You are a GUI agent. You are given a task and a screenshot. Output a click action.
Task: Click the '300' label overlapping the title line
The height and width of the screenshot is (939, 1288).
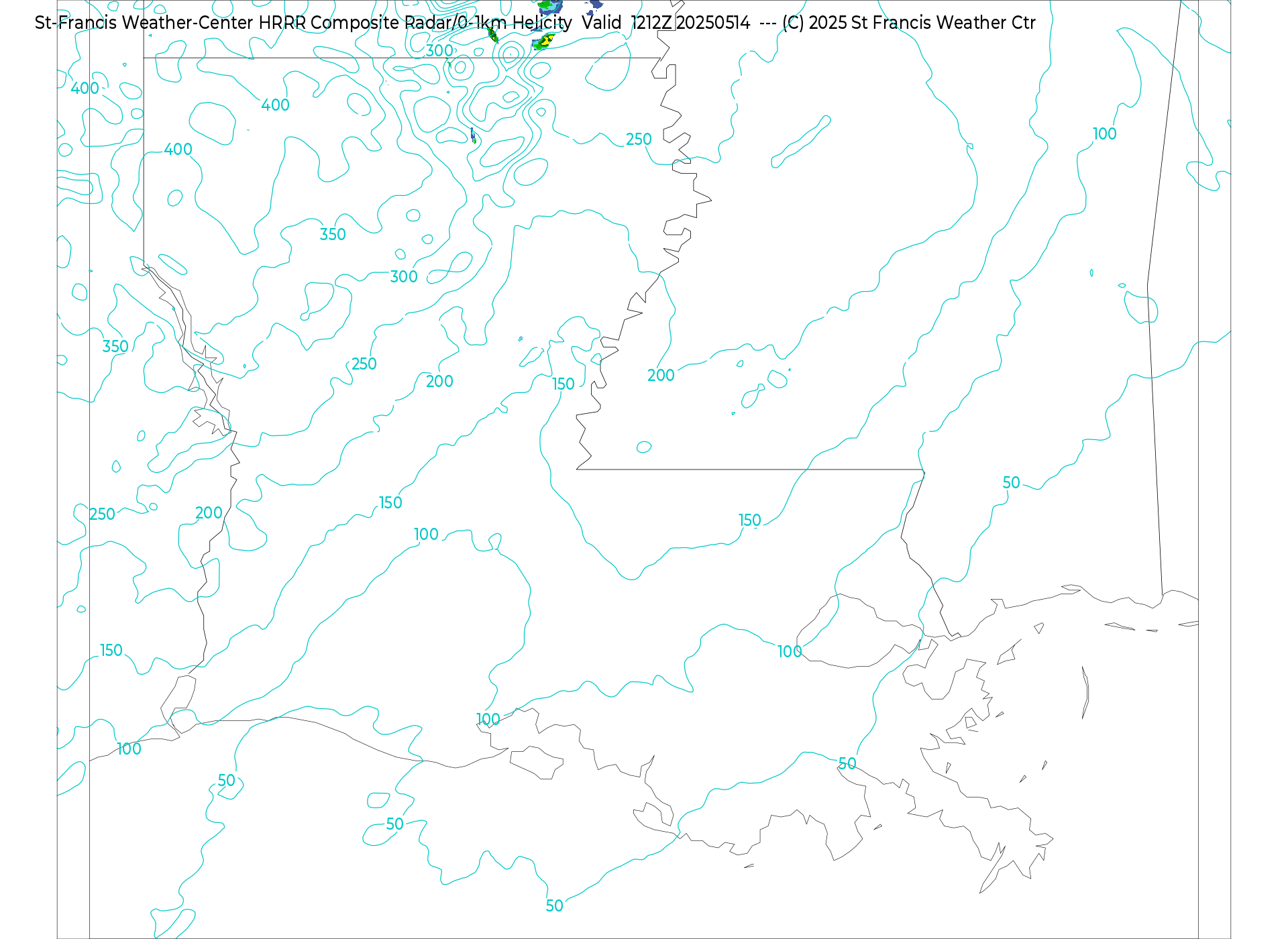(440, 50)
